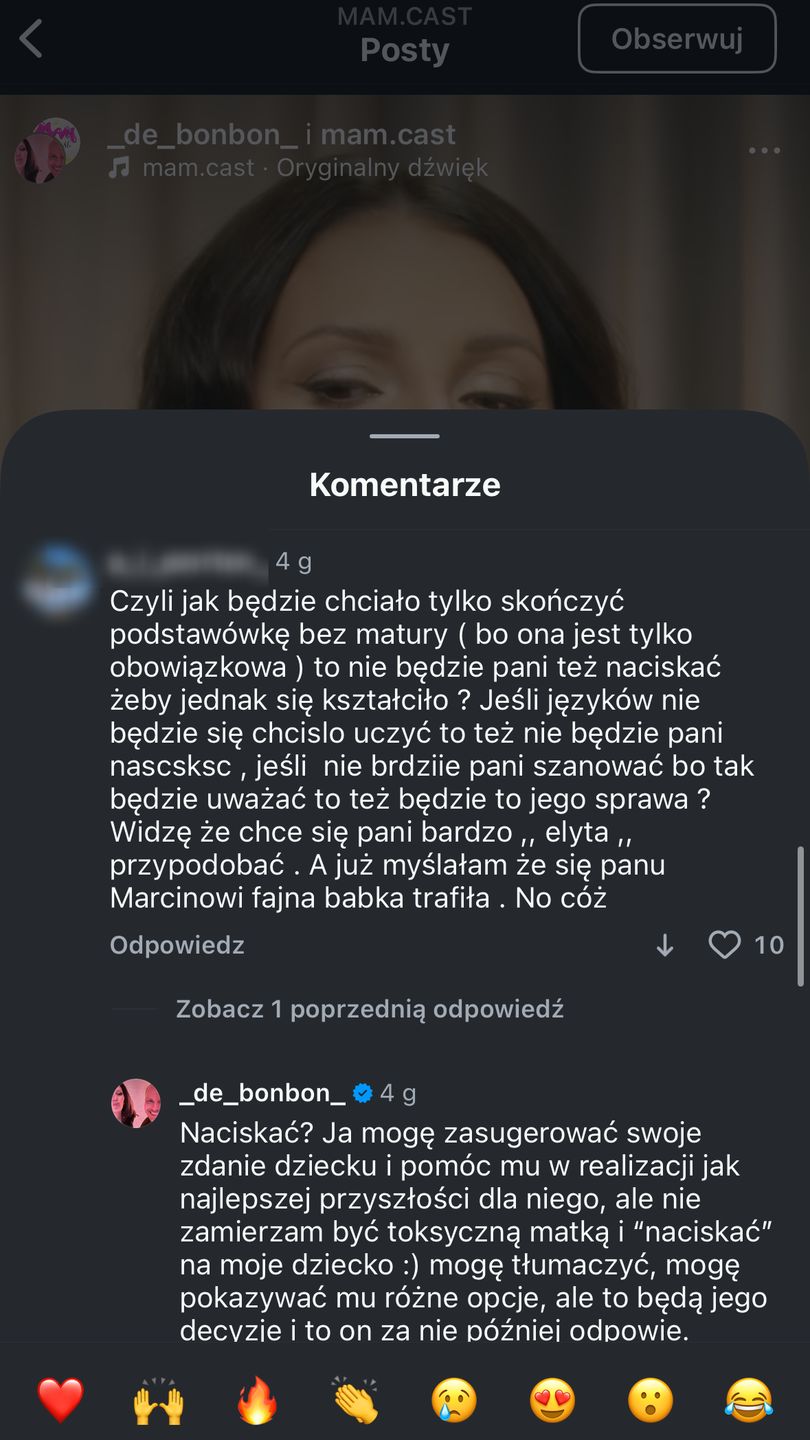Like the comment with the heart icon

pyautogui.click(x=724, y=945)
